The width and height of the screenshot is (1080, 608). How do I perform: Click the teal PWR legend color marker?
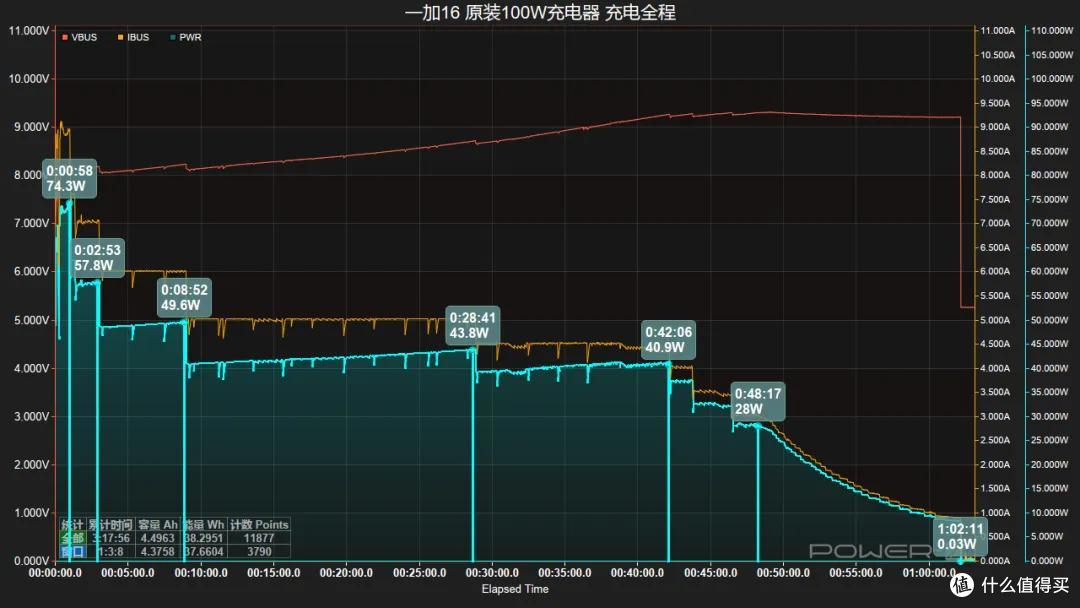coord(172,37)
